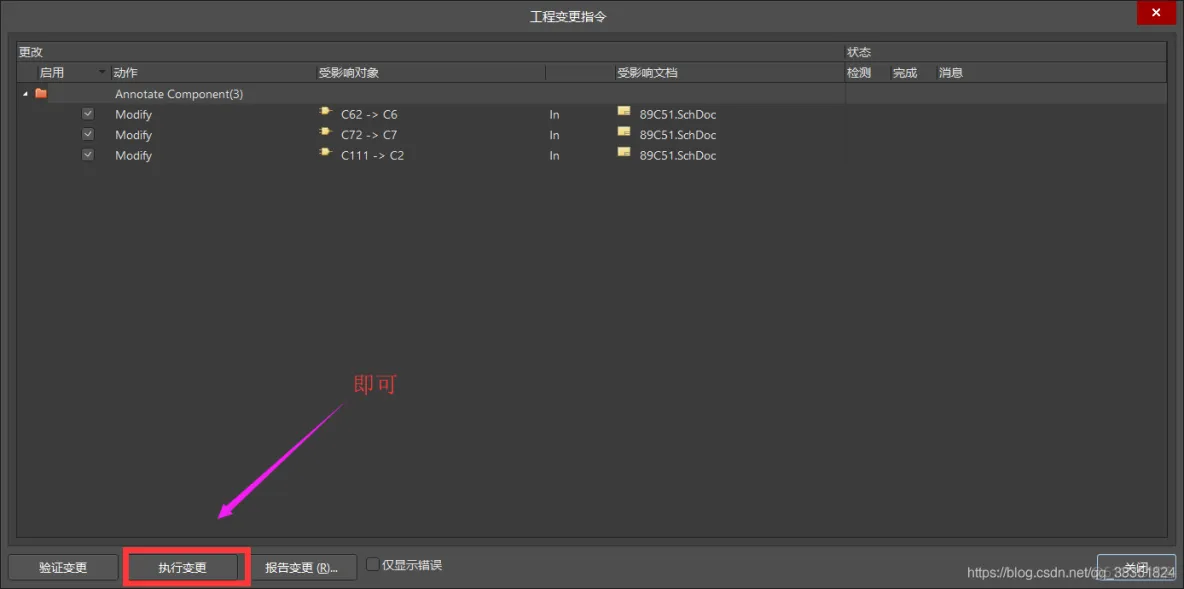Screen dimensions: 1184x589
Task: Close the 工程变更指令 dialog with X
Action: 1156,13
